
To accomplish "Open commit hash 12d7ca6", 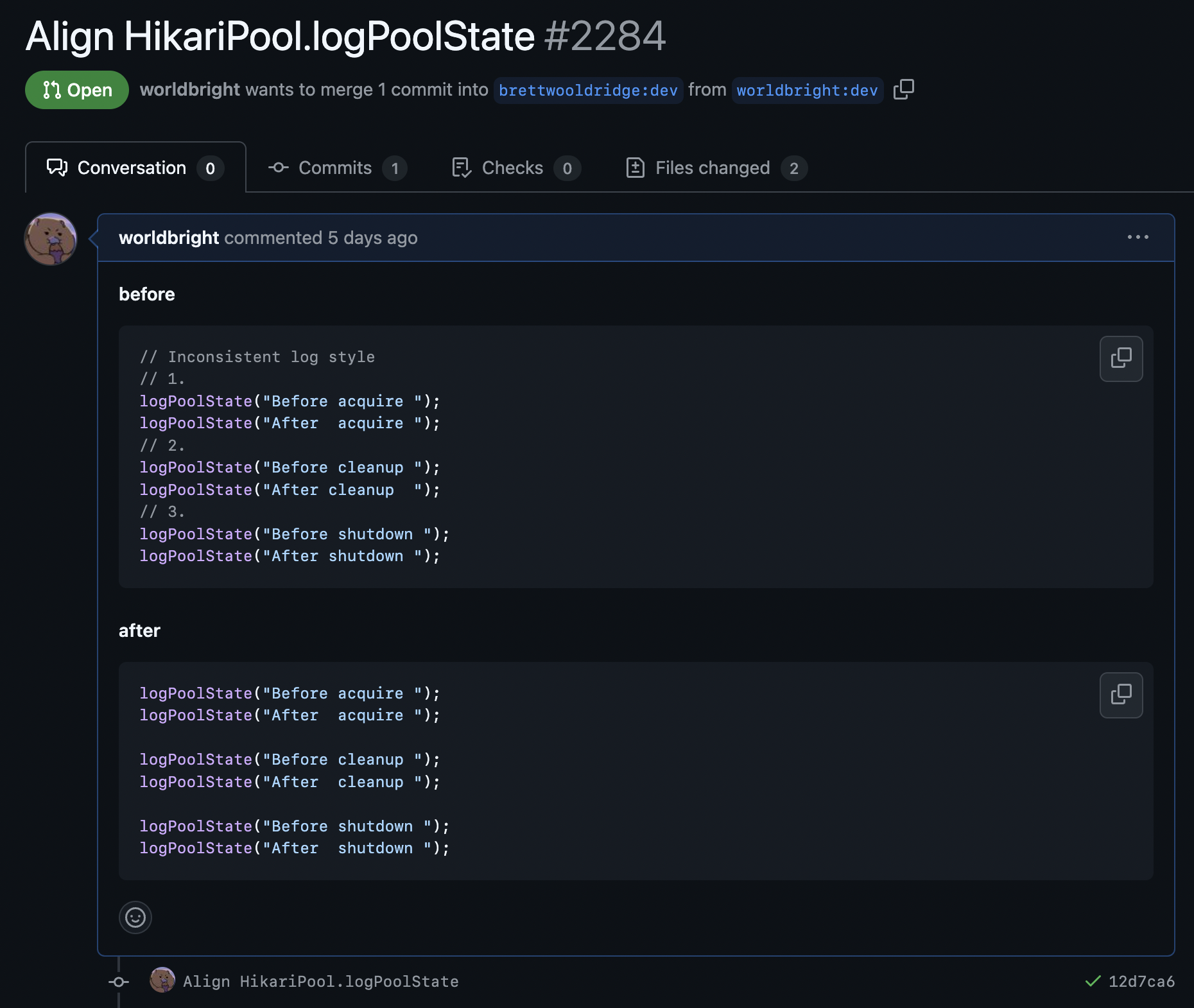I will click(1141, 981).
